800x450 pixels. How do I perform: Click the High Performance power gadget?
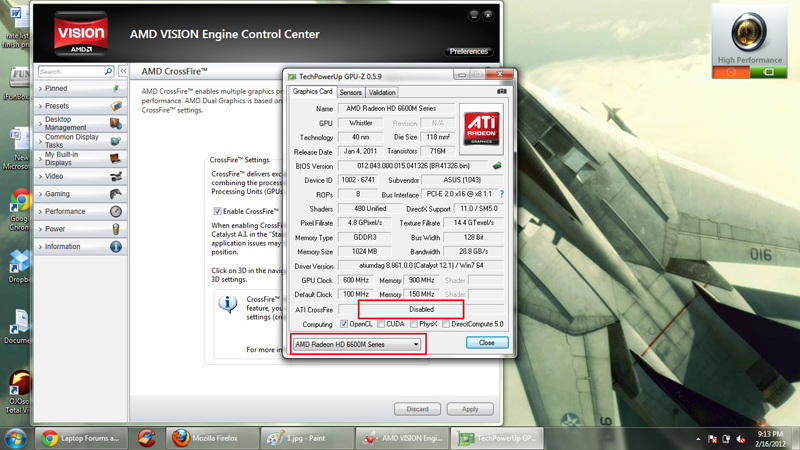click(749, 41)
